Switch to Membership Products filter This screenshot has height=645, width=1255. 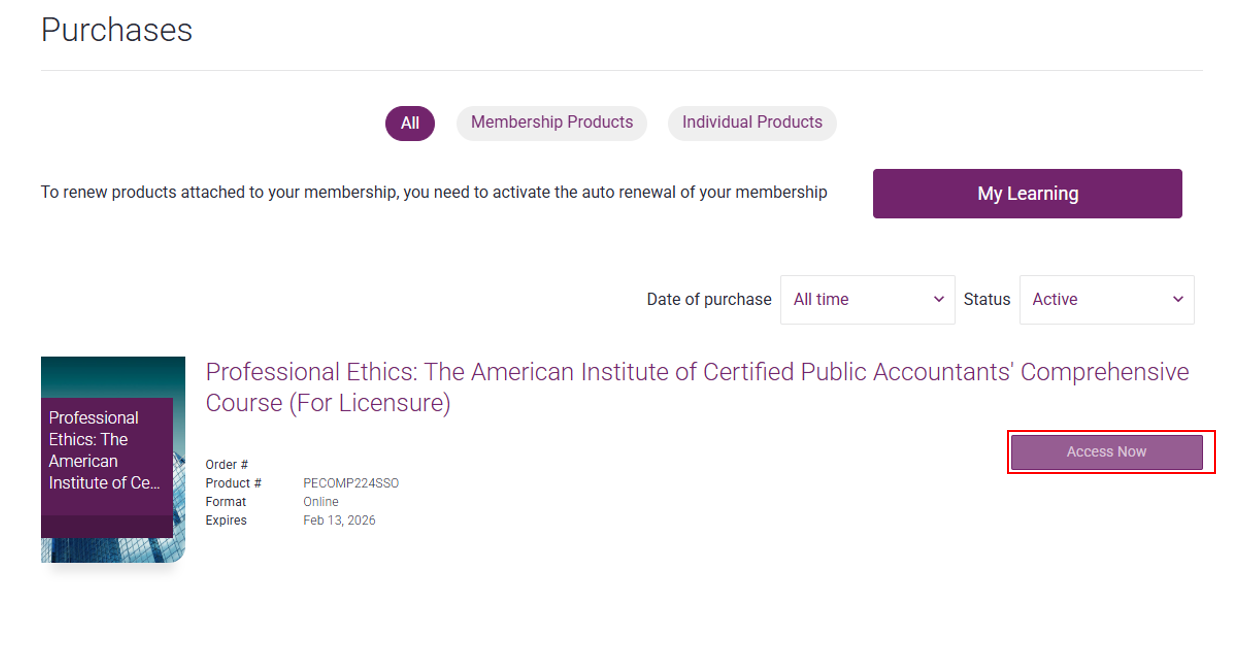point(552,123)
